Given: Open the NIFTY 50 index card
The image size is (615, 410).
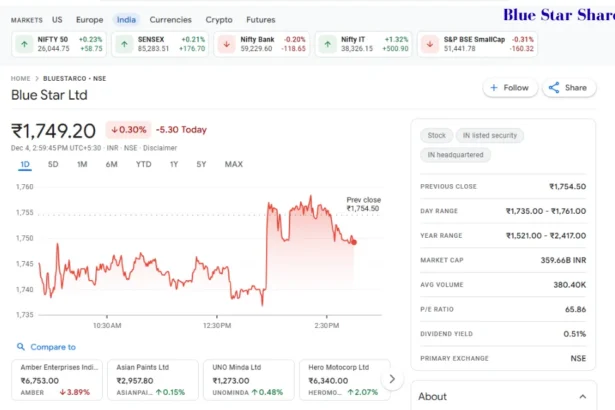Looking at the screenshot, I should pos(59,44).
